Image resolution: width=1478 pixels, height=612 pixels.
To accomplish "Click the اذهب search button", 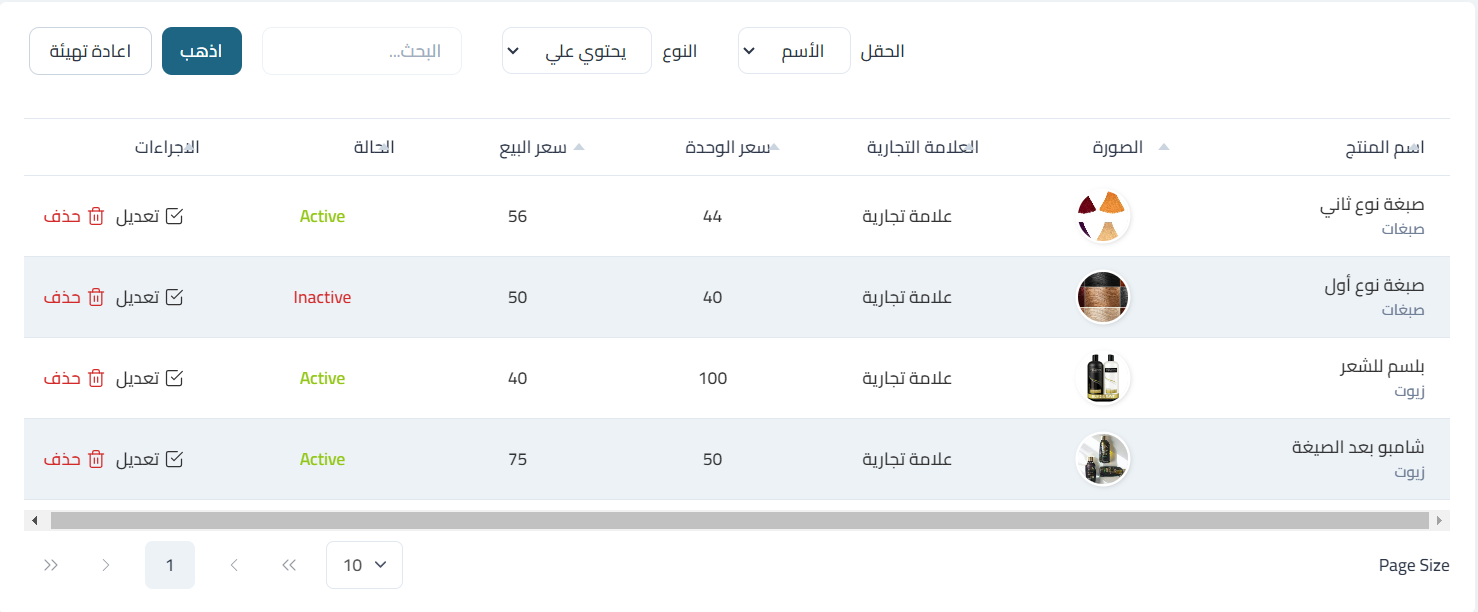I will coord(202,51).
